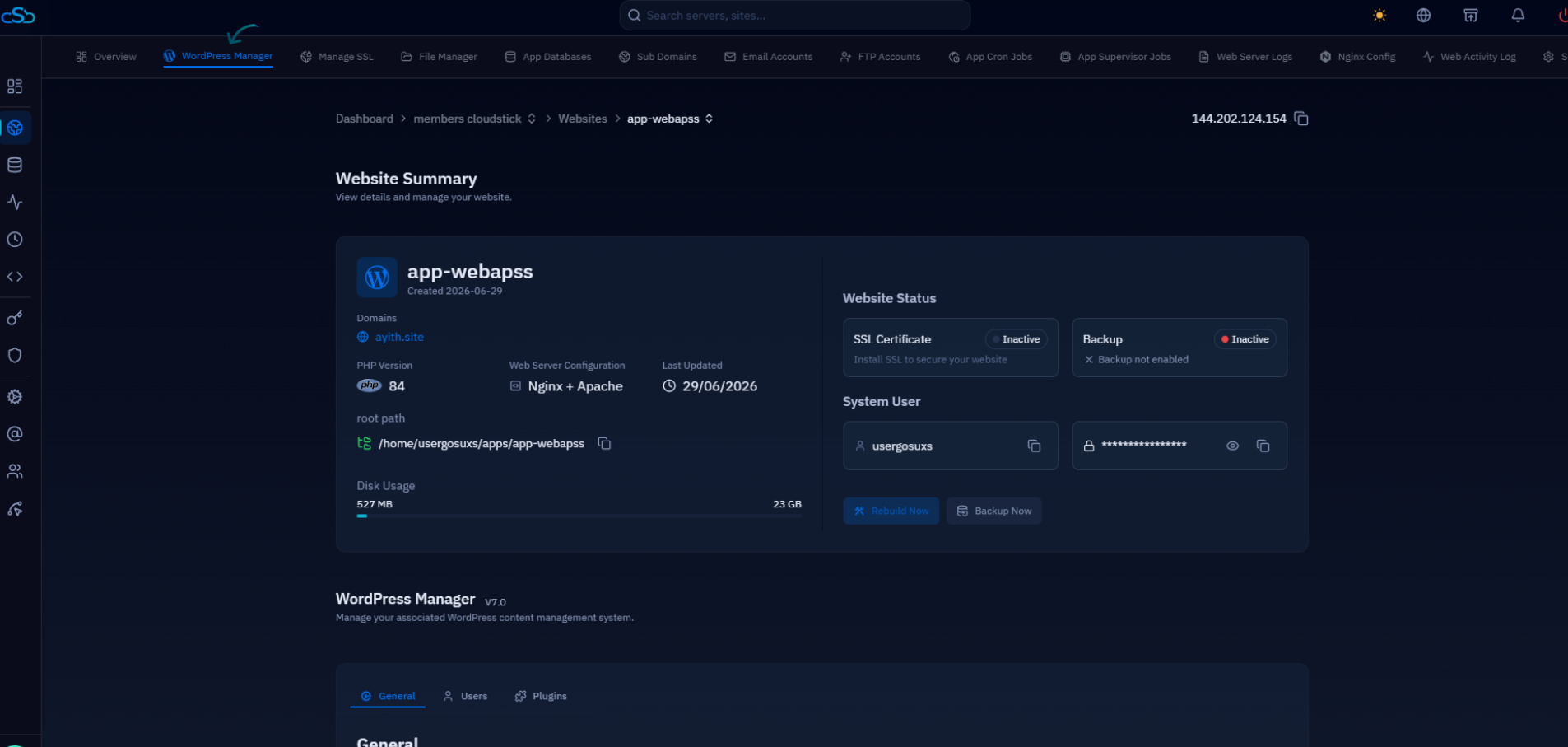Screen dimensions: 1568x747
Task: Focus the Search servers, sites field
Action: [x=795, y=16]
